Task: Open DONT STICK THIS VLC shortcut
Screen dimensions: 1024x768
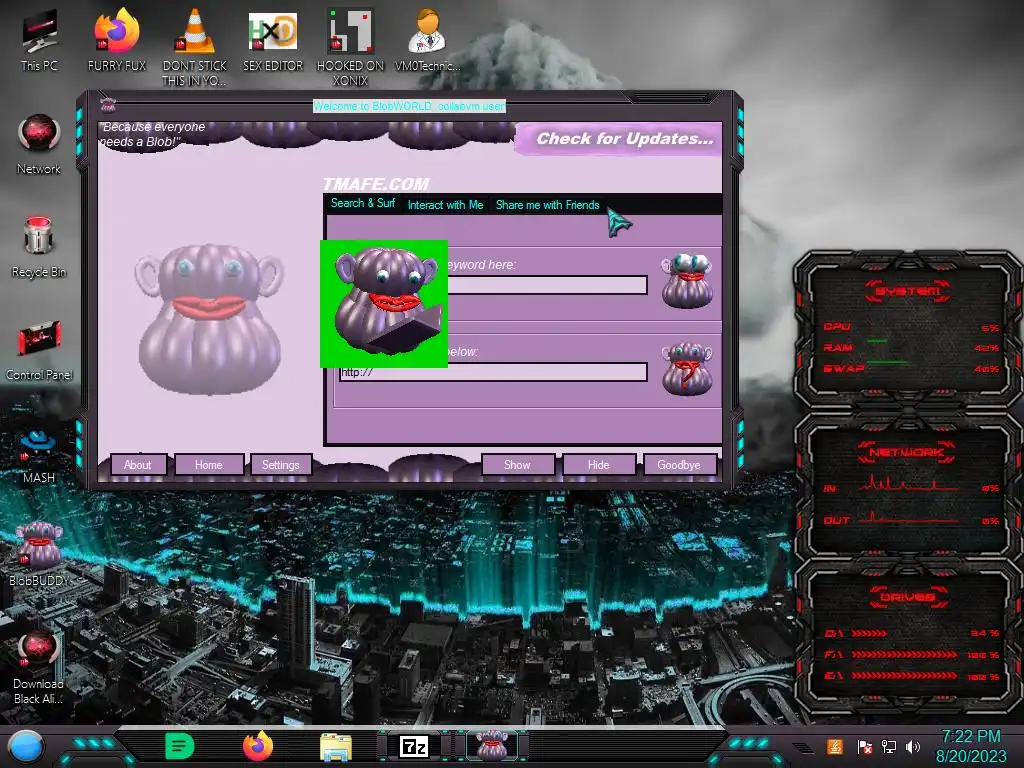Action: pyautogui.click(x=195, y=47)
